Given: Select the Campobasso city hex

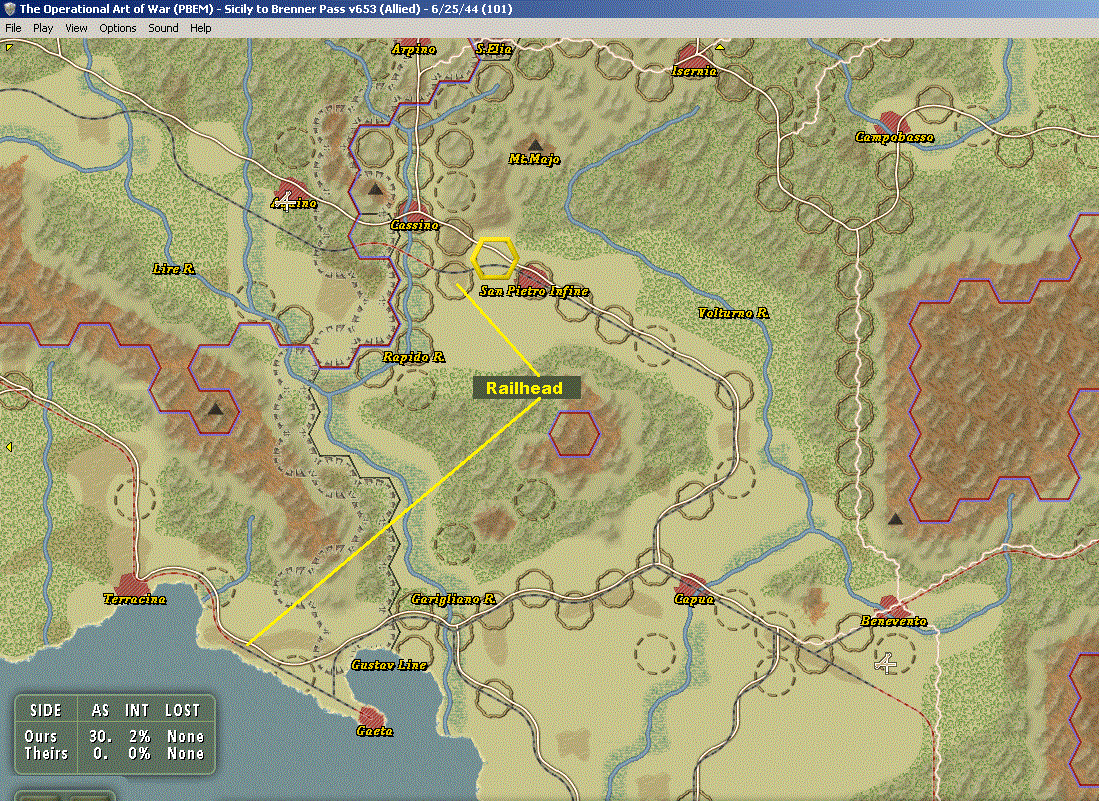Looking at the screenshot, I should click(x=892, y=123).
